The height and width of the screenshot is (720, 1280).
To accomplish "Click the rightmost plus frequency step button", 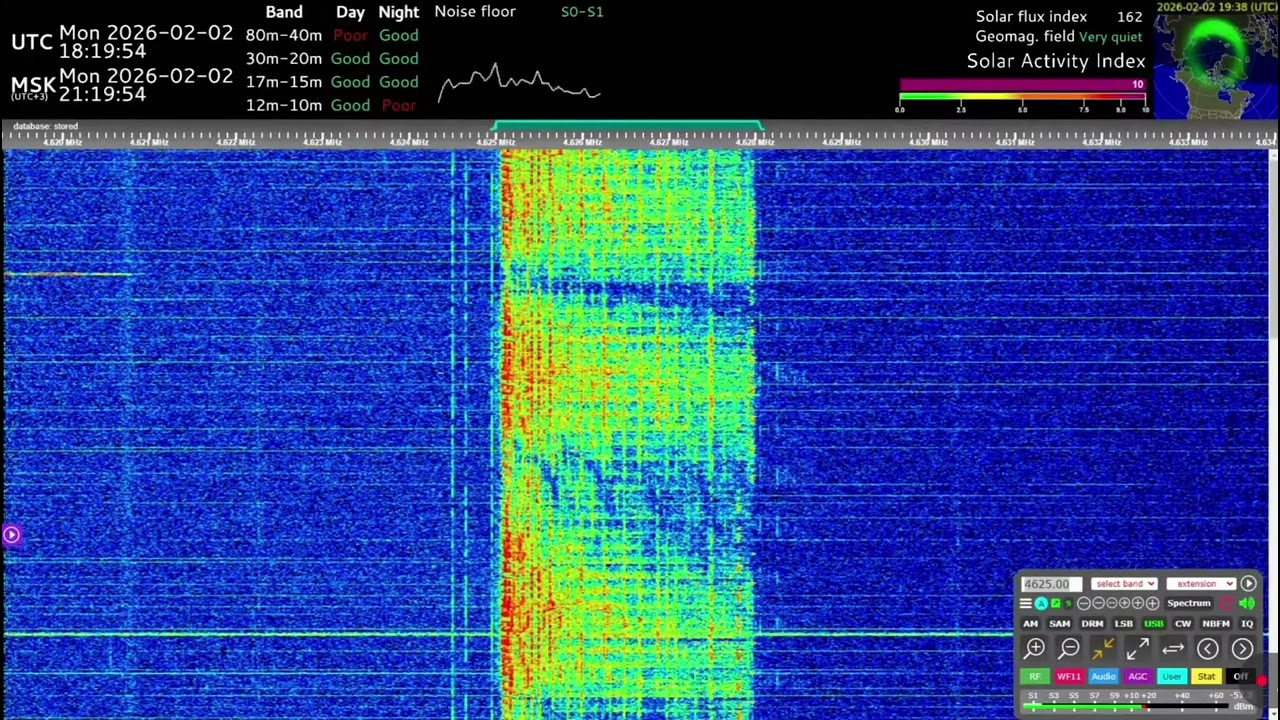I will pos(1152,603).
